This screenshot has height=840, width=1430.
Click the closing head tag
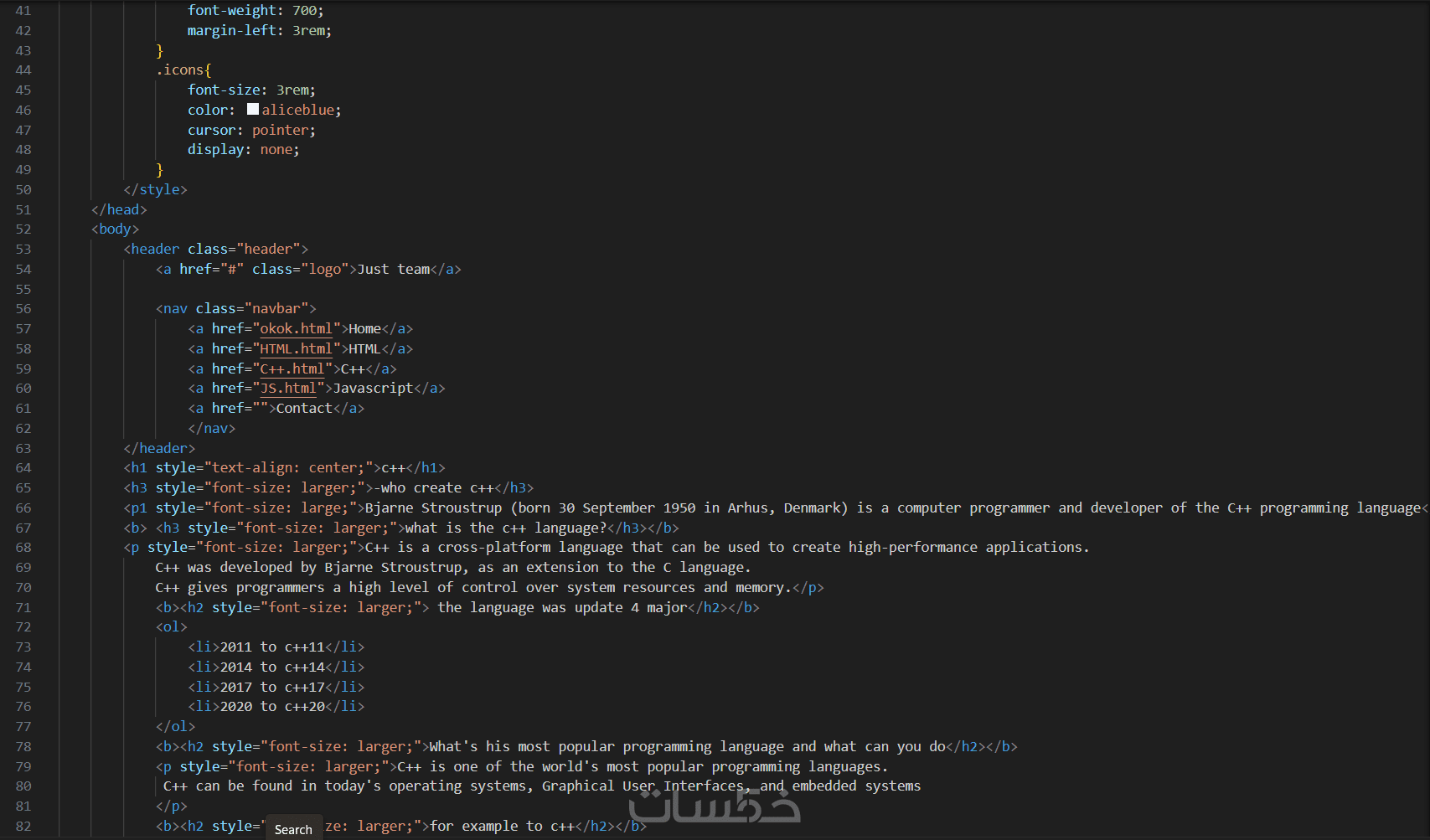pyautogui.click(x=119, y=210)
